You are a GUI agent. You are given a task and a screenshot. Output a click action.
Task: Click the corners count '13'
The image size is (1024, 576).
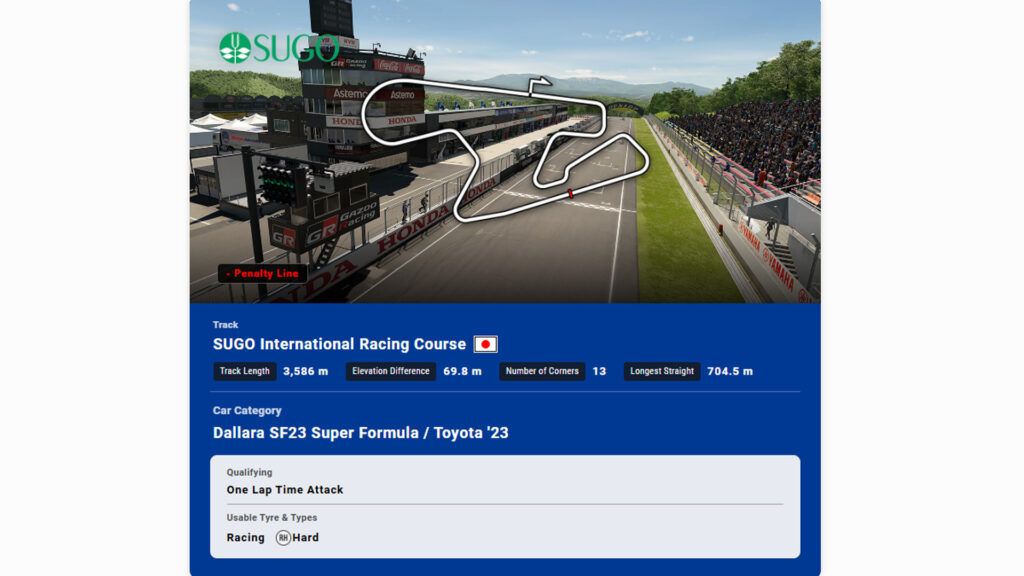click(600, 371)
